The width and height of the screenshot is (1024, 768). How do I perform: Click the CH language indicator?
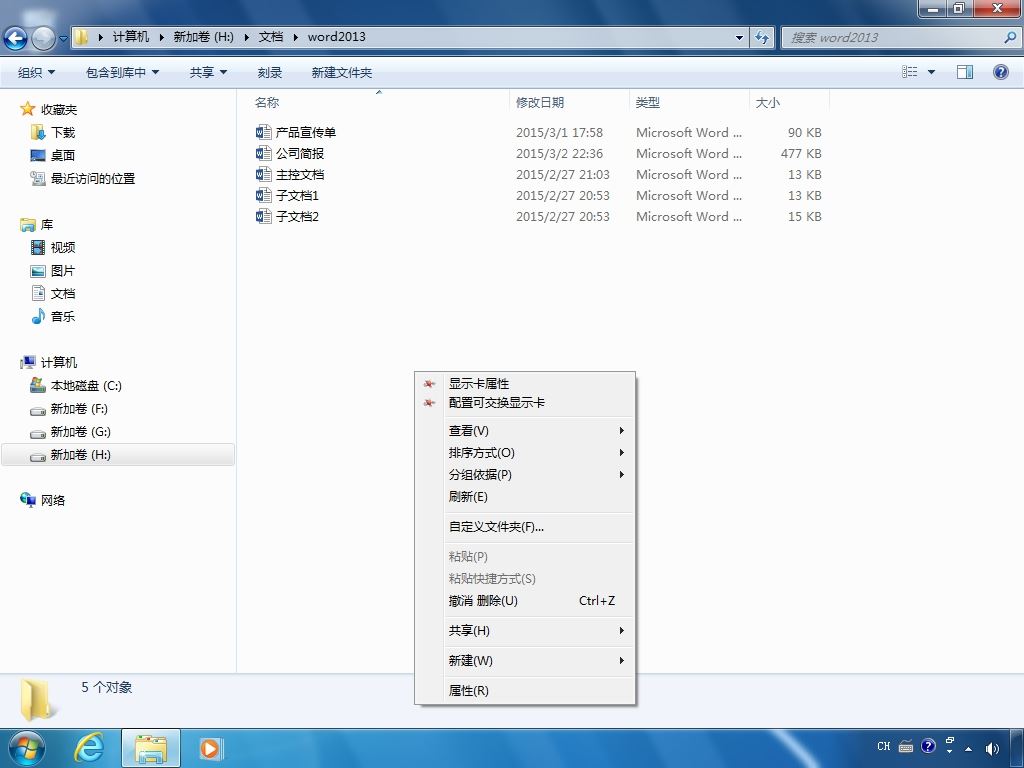[884, 746]
